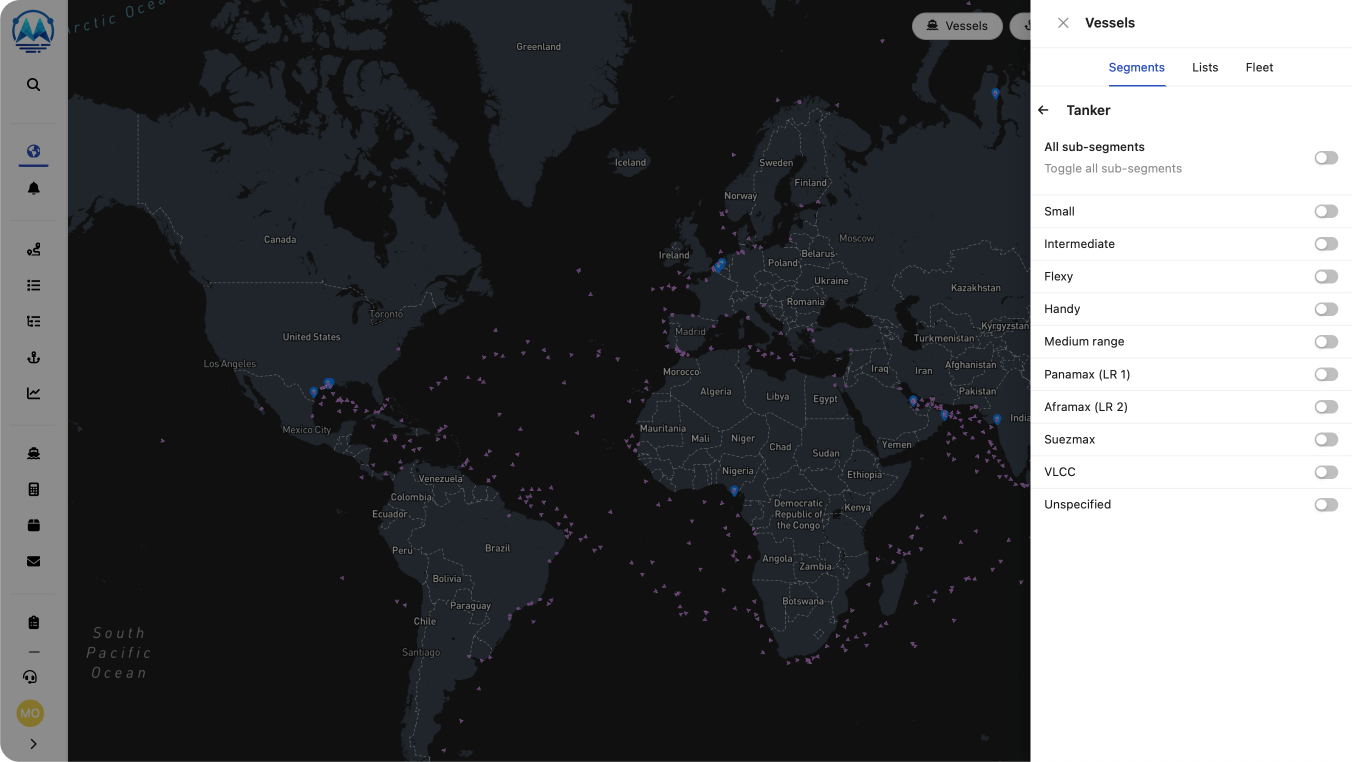This screenshot has width=1352, height=762.
Task: Open the messages envelope icon
Action: click(x=33, y=561)
